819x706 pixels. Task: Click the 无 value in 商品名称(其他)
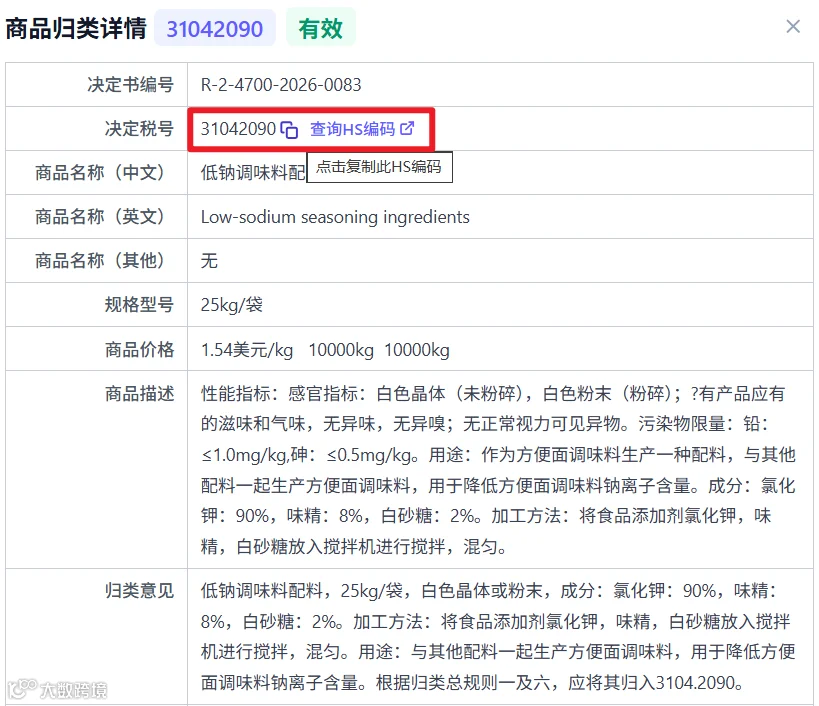209,260
